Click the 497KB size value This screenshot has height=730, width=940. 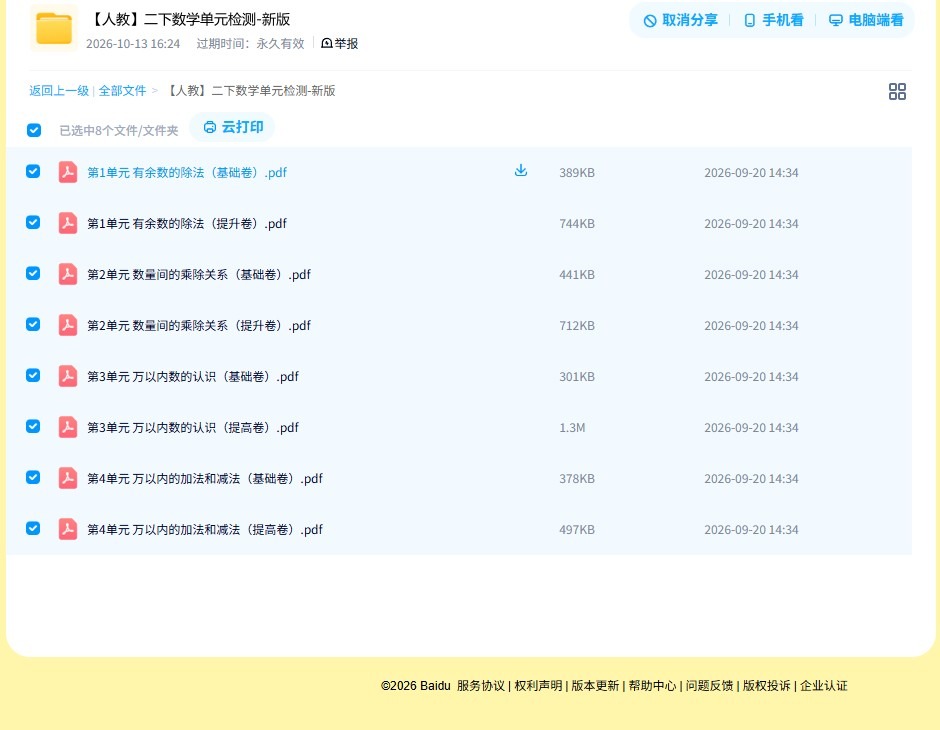(577, 529)
